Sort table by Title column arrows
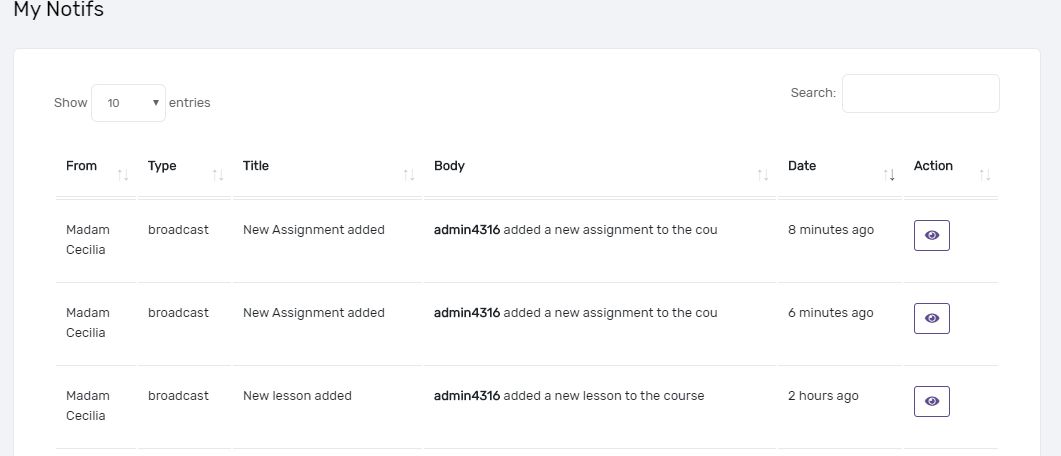The width and height of the screenshot is (1061, 456). point(409,175)
